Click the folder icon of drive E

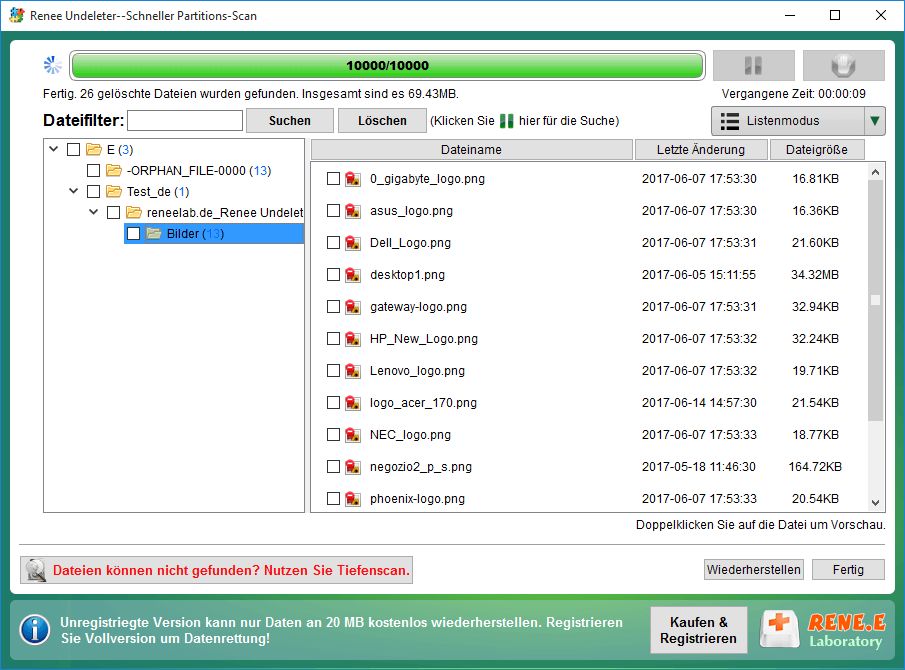(94, 149)
